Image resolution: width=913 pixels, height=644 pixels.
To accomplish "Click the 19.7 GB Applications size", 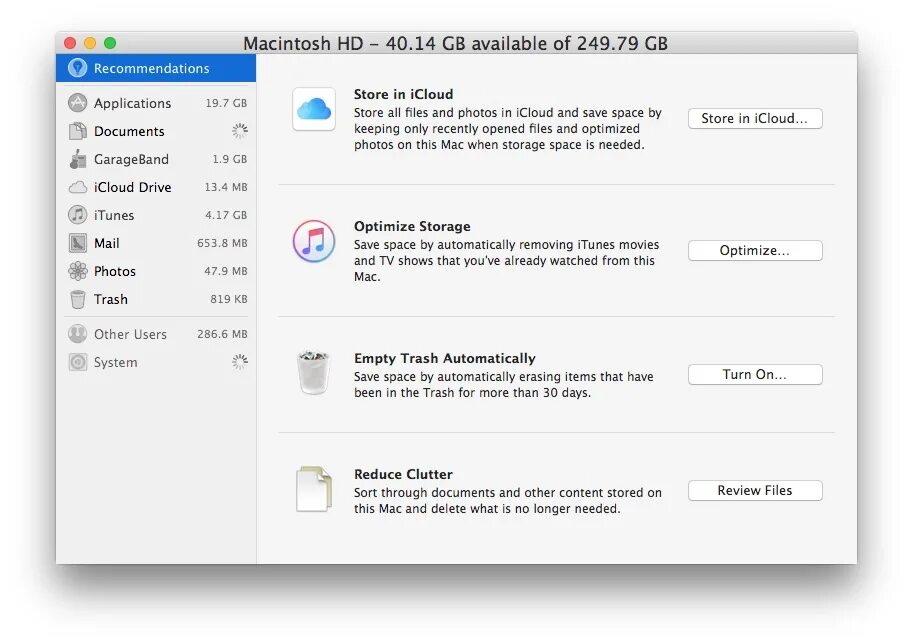I will click(226, 103).
